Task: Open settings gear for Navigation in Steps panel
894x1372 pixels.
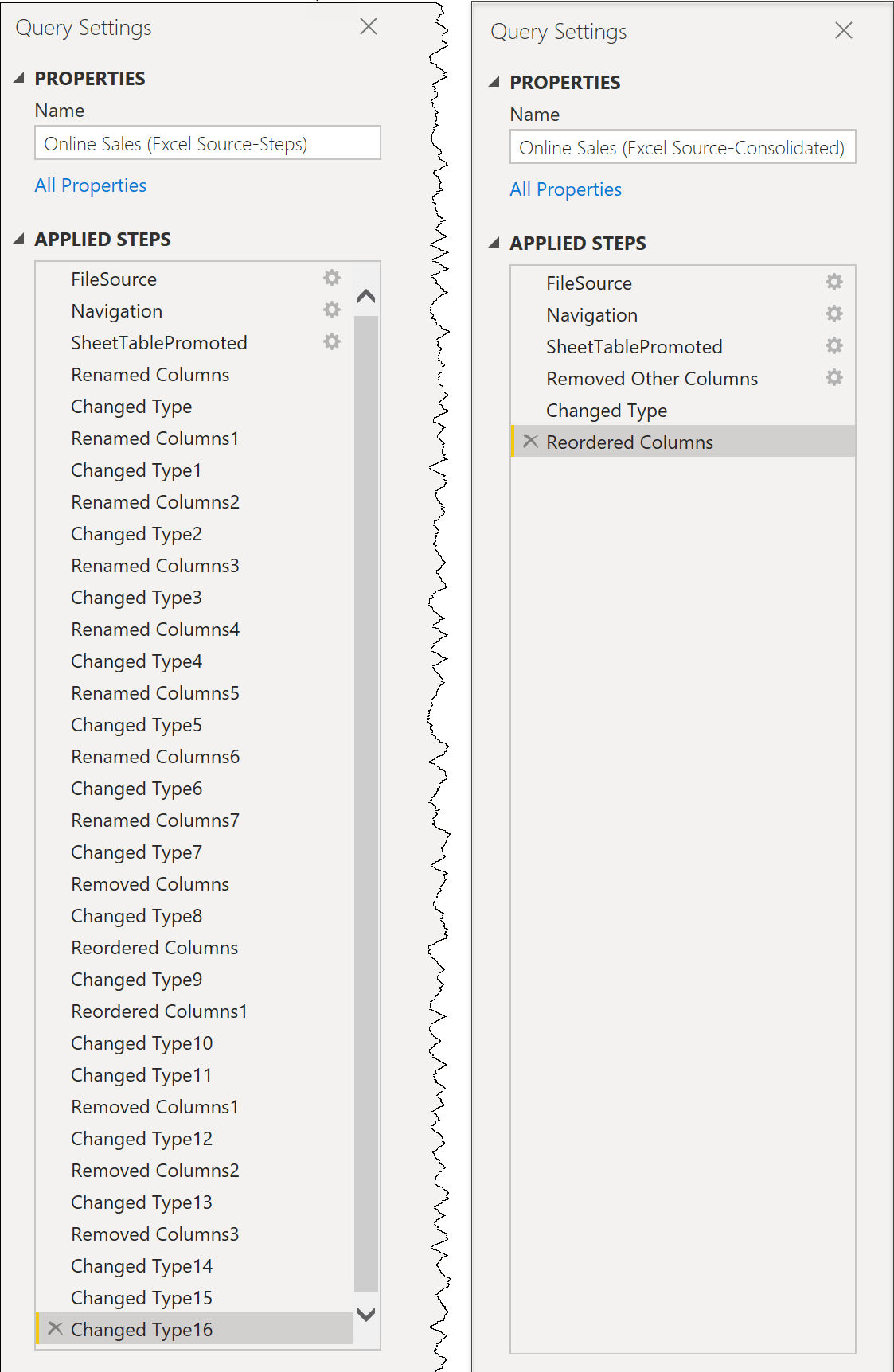Action: [332, 310]
